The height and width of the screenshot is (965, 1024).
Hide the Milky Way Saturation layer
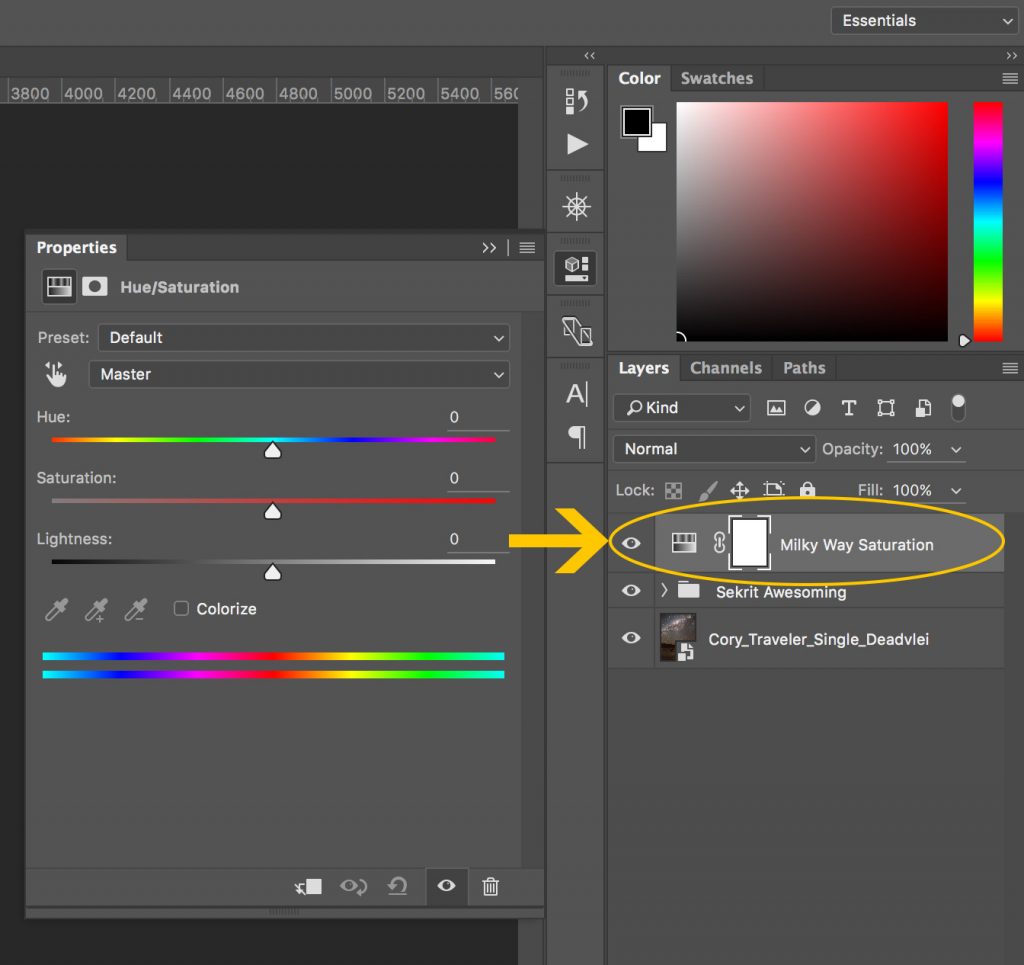click(630, 542)
